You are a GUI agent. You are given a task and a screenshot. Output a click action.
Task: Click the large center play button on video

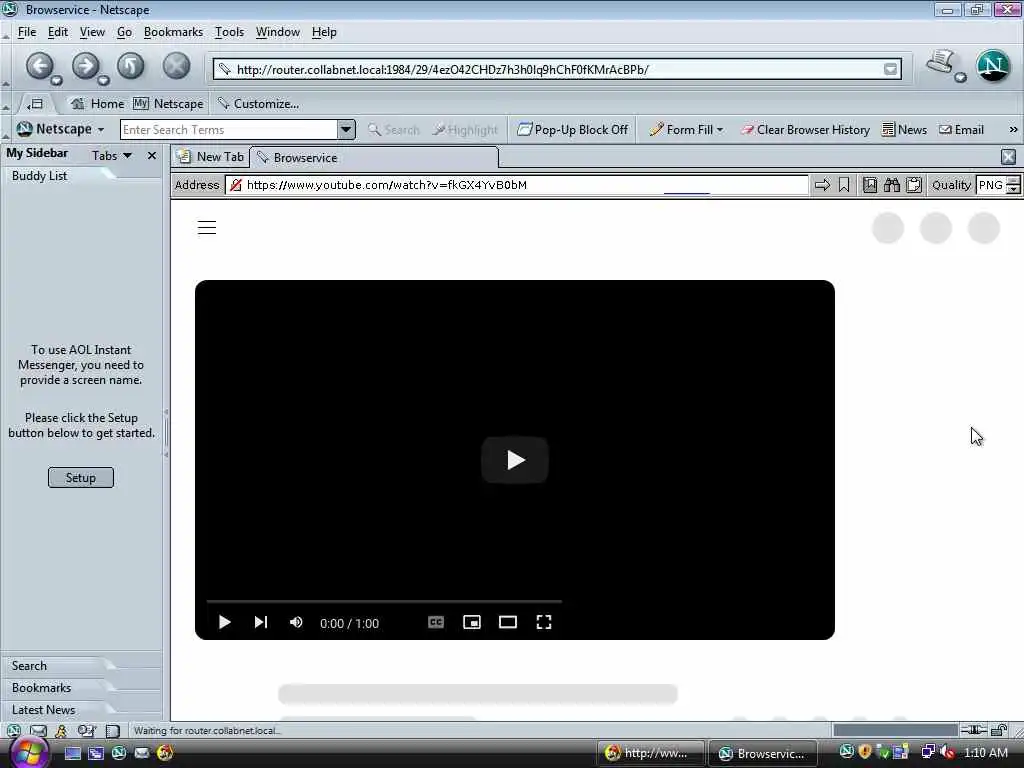(x=515, y=460)
